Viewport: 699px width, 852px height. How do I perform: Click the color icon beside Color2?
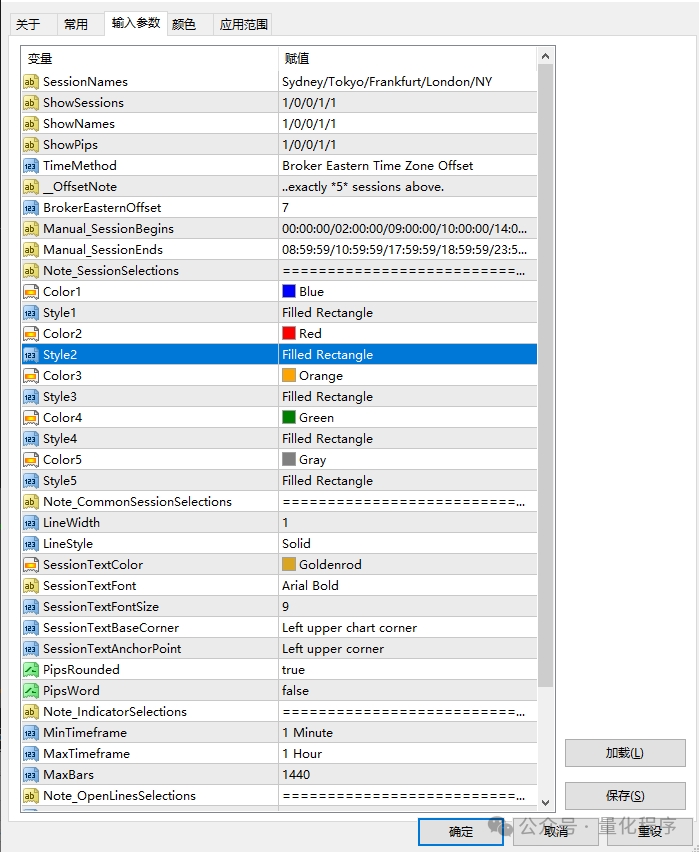pyautogui.click(x=30, y=334)
